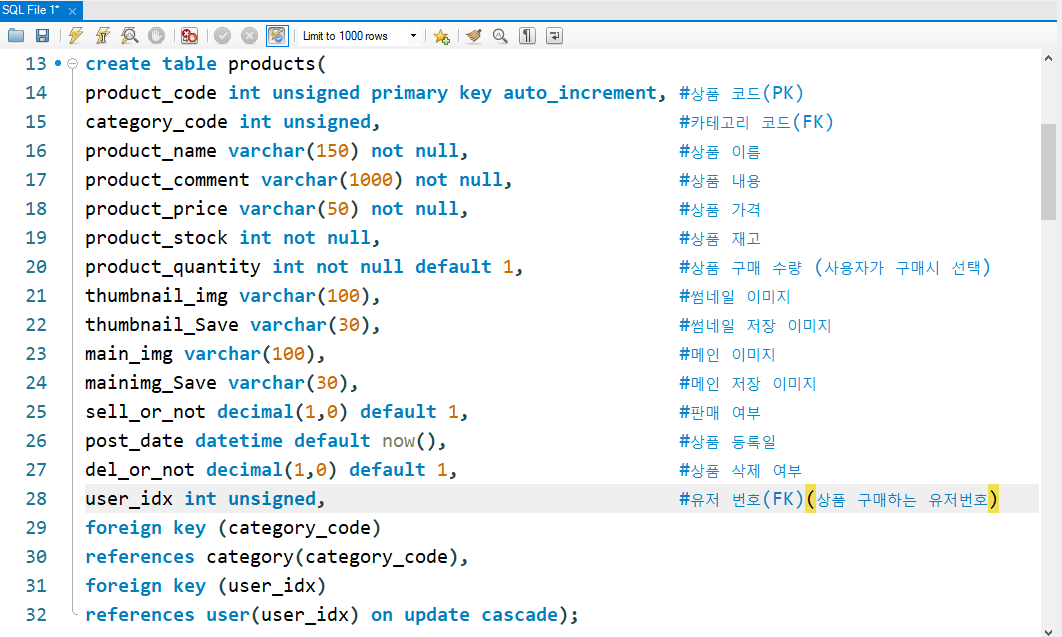This screenshot has width=1062, height=637.
Task: Click 'thumbnail_Save' column name
Action: pos(162,325)
